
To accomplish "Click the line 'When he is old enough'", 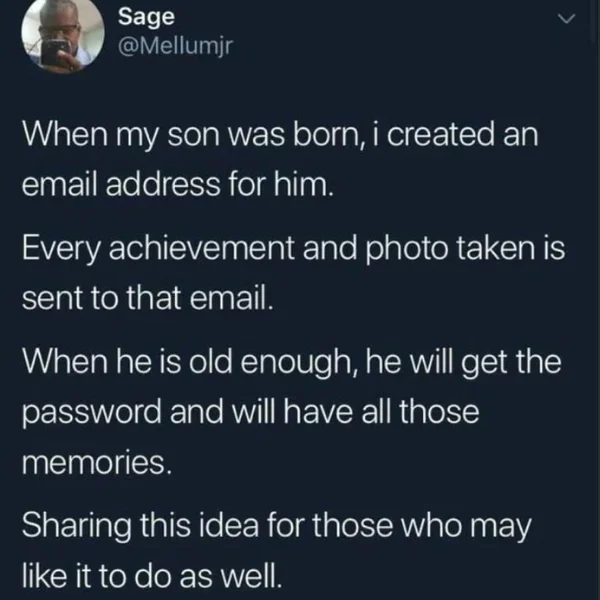I will pos(291,363).
